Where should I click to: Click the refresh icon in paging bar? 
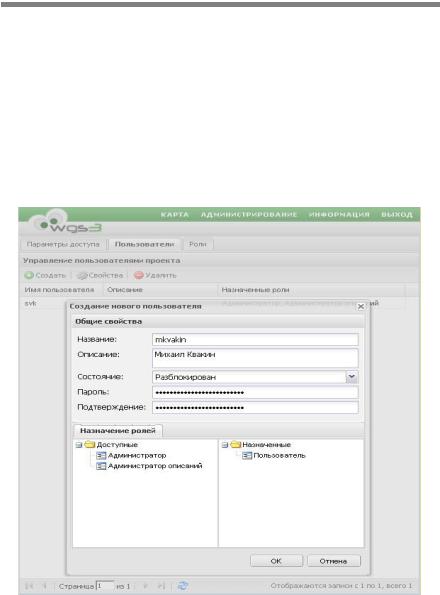[183, 586]
